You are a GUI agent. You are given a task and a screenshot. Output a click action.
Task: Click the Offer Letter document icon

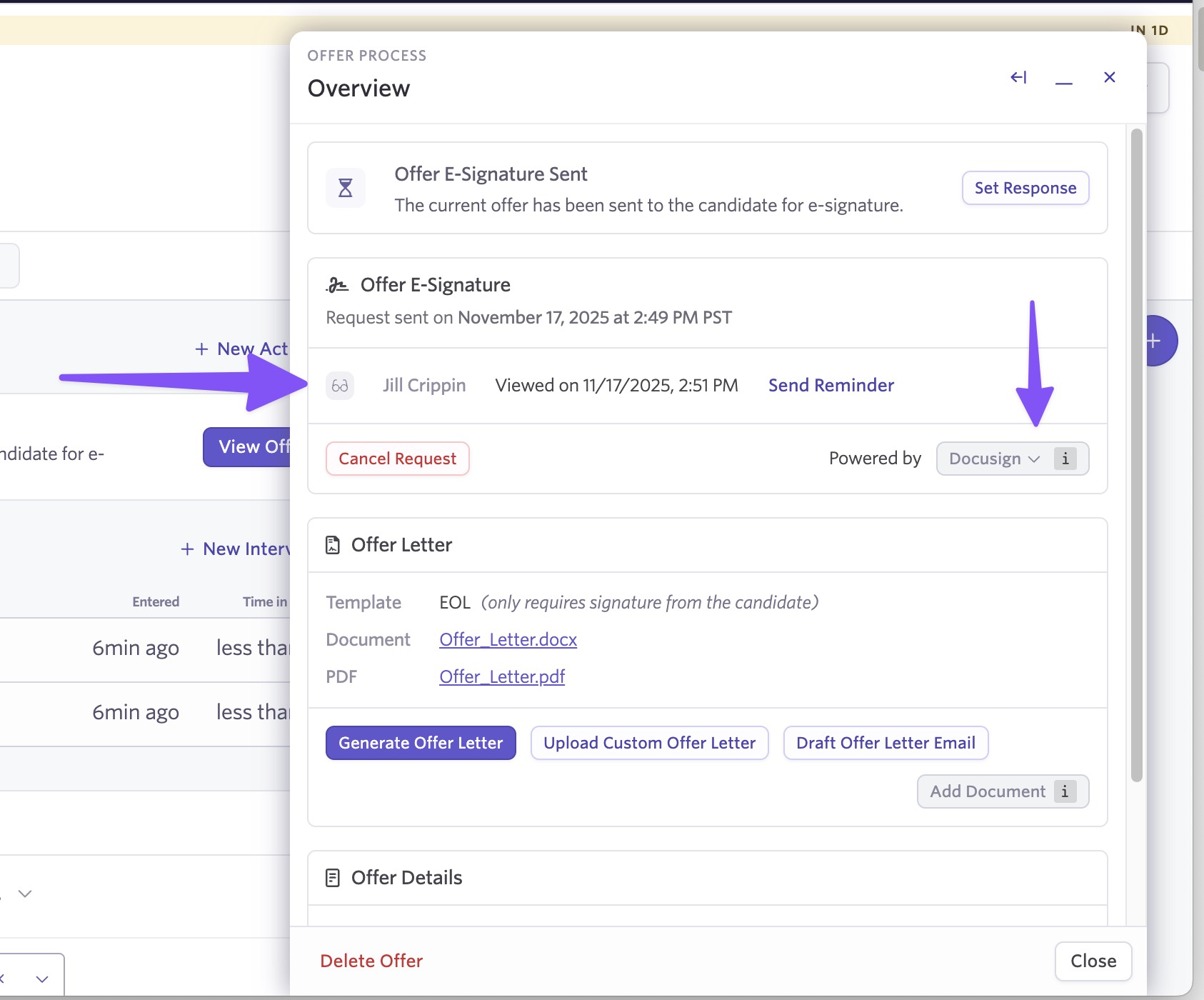[x=333, y=545]
